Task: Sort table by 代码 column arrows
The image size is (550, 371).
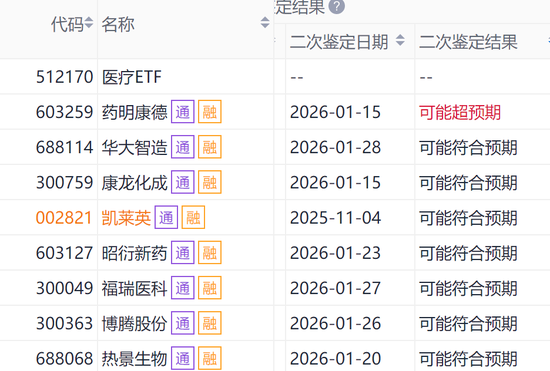Action: 89,23
